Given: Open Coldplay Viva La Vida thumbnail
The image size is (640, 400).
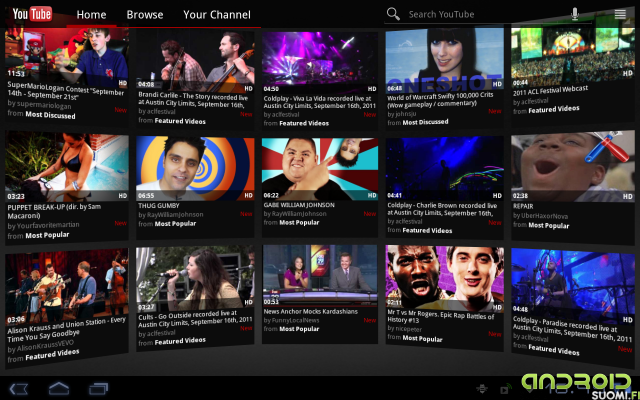Looking at the screenshot, I should coord(320,62).
